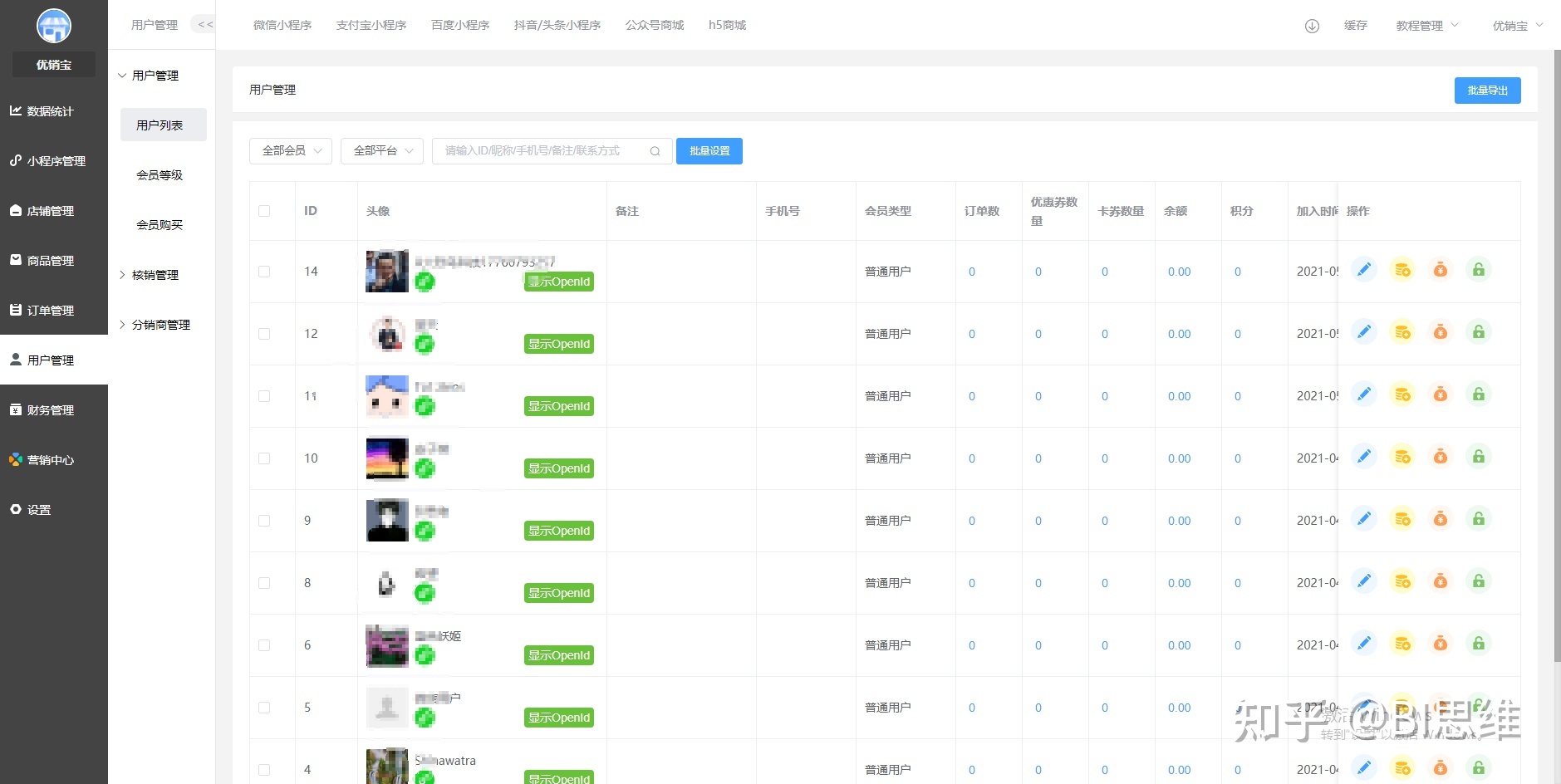Click the orange money bag icon for user 10
Viewport: 1561px width, 784px height.
click(1441, 457)
